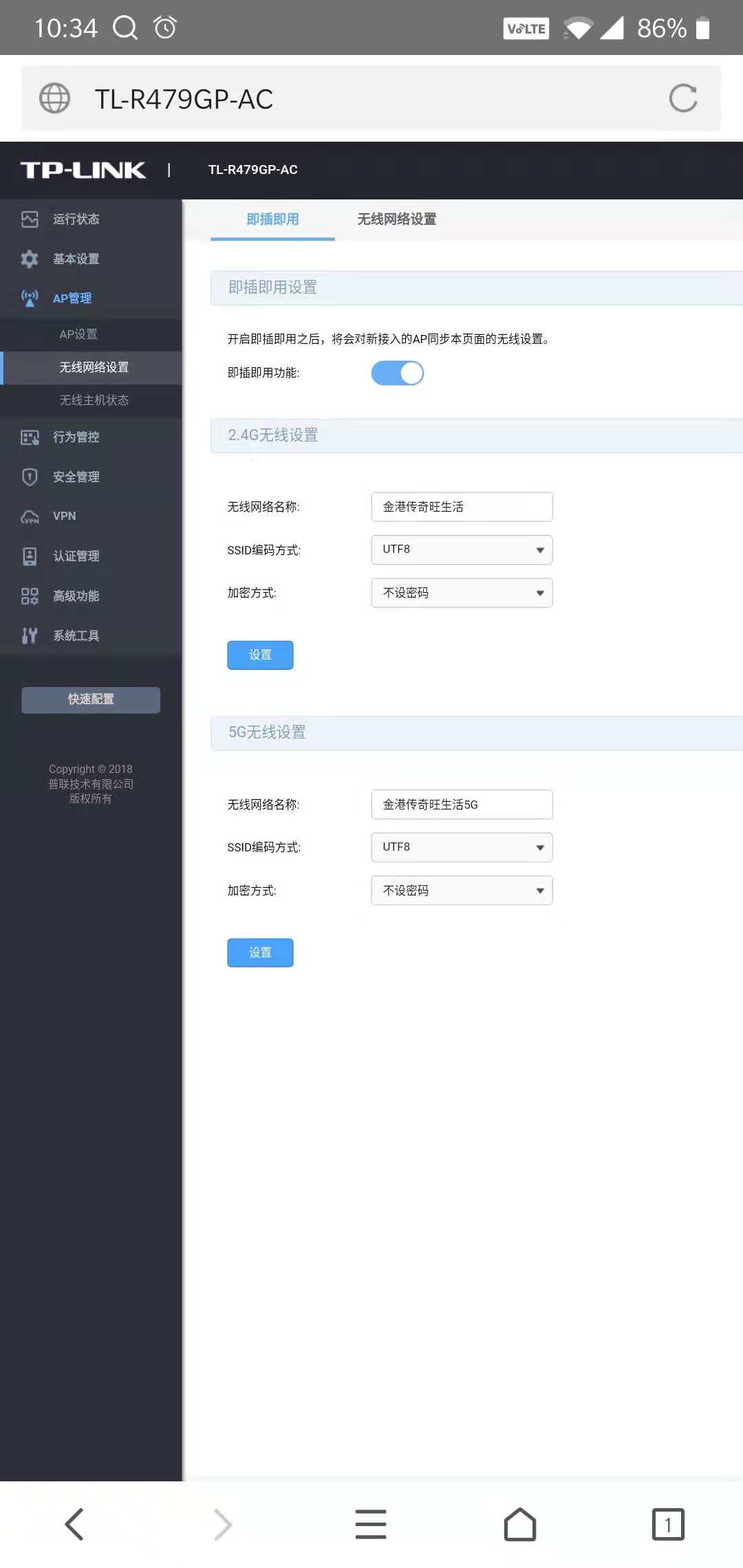743x1568 pixels.
Task: Open 5G SSID编码方式 UTF8 dropdown
Action: [462, 847]
